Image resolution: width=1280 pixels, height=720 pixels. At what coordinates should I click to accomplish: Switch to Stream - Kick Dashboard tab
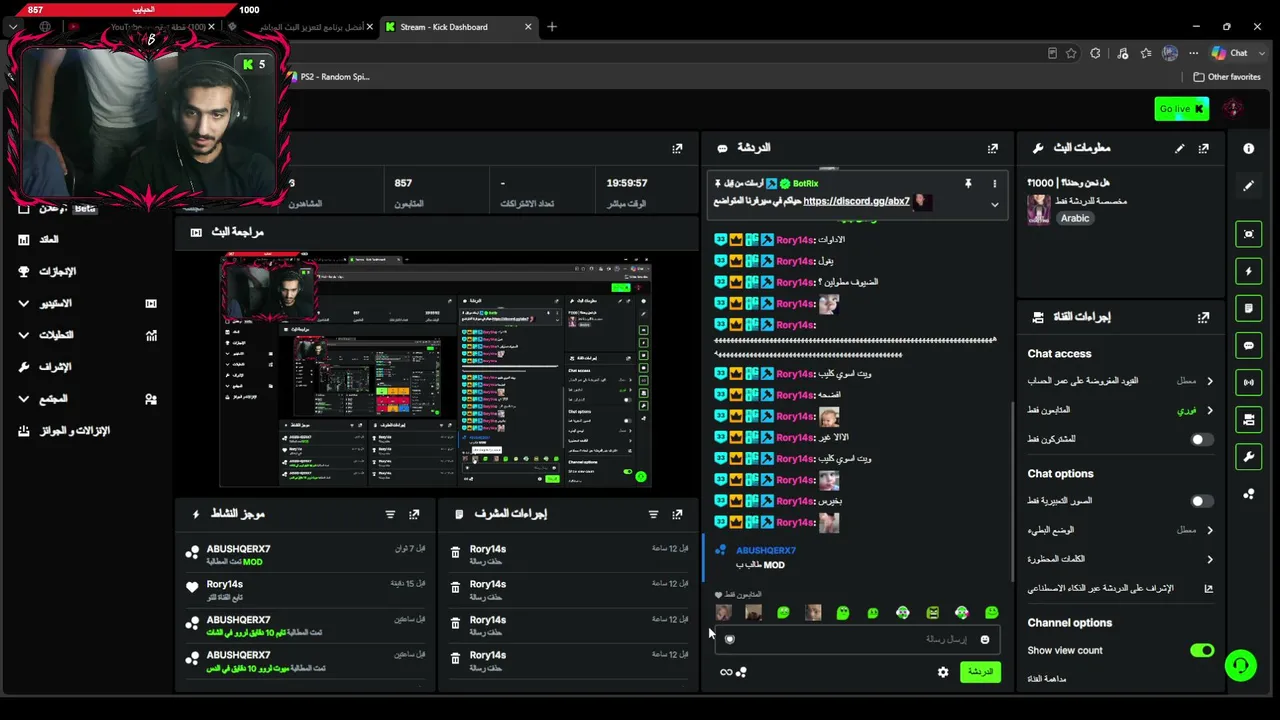[x=459, y=27]
